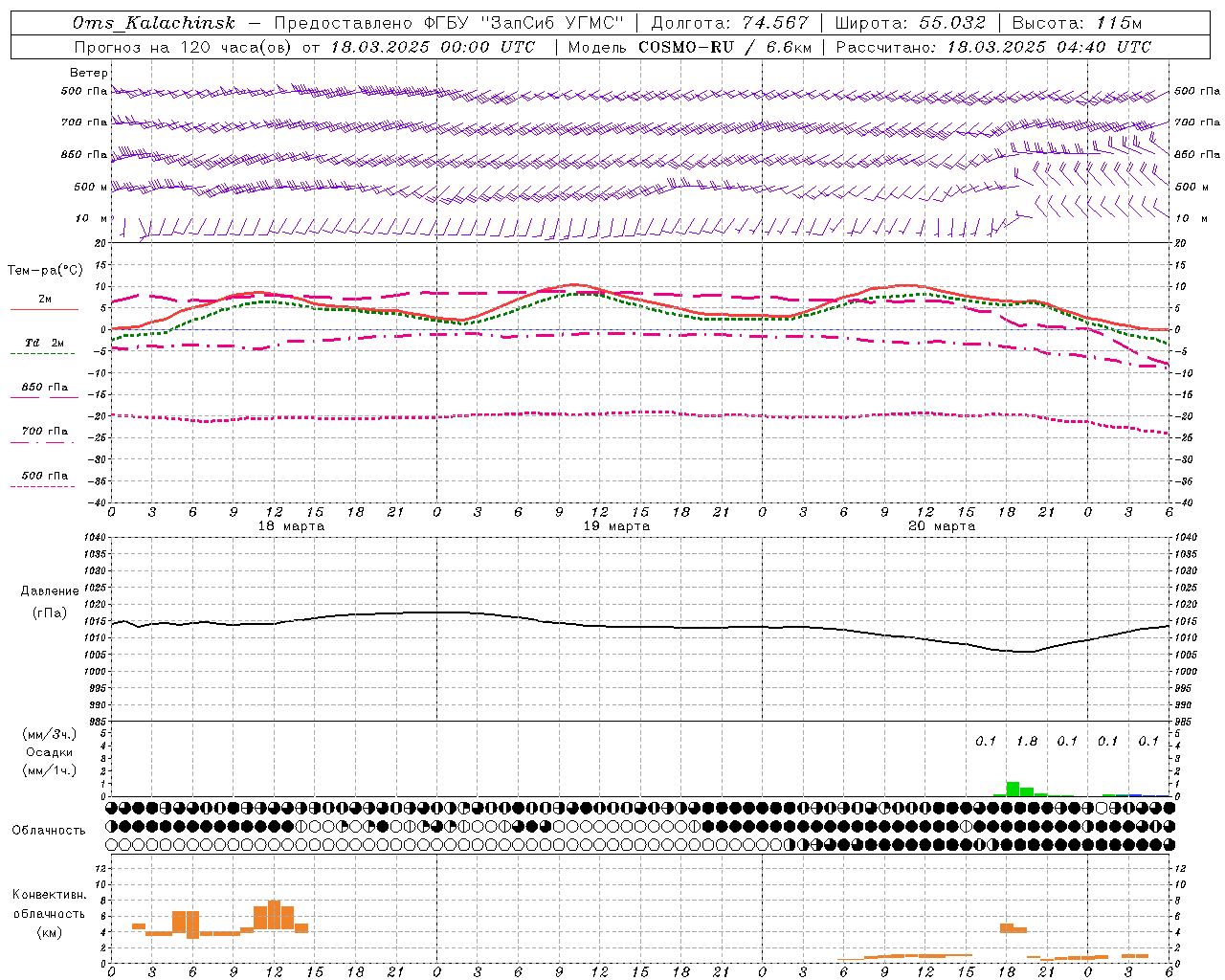The image size is (1225, 980).
Task: Click the Модель COSMO-RU / 6.6км label
Action: [690, 47]
